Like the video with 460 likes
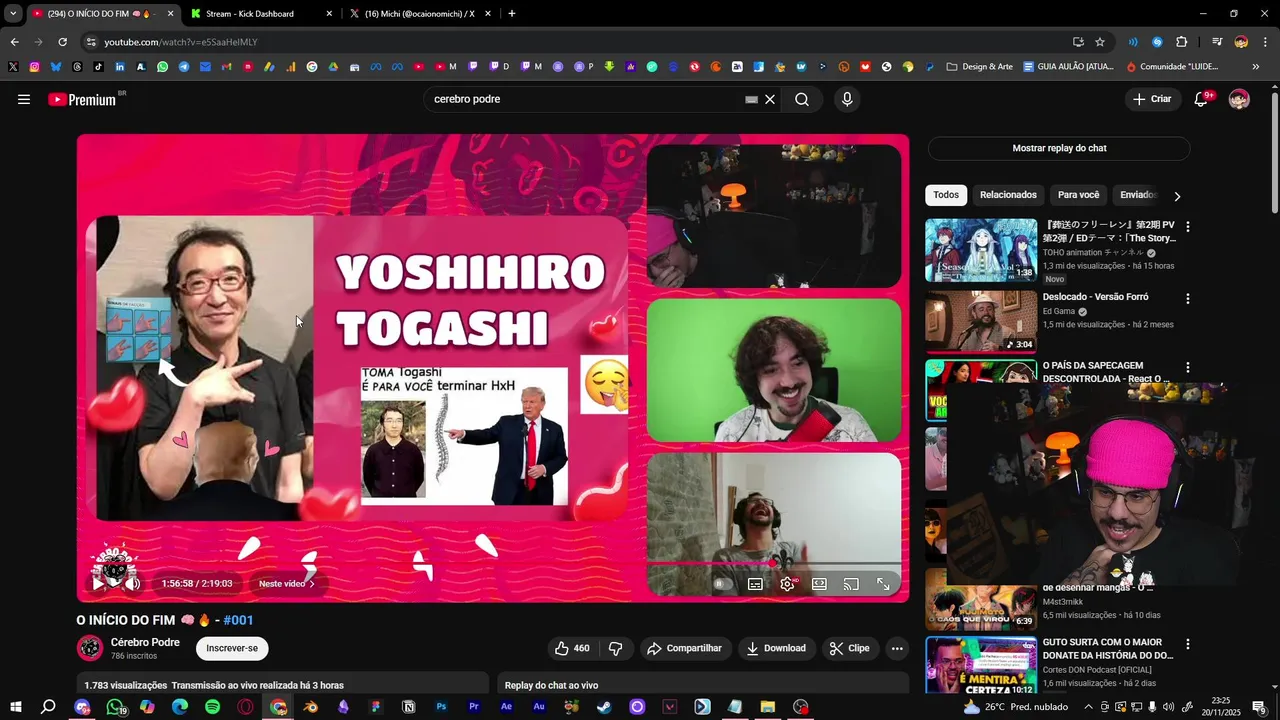The image size is (1280, 720). (572, 648)
